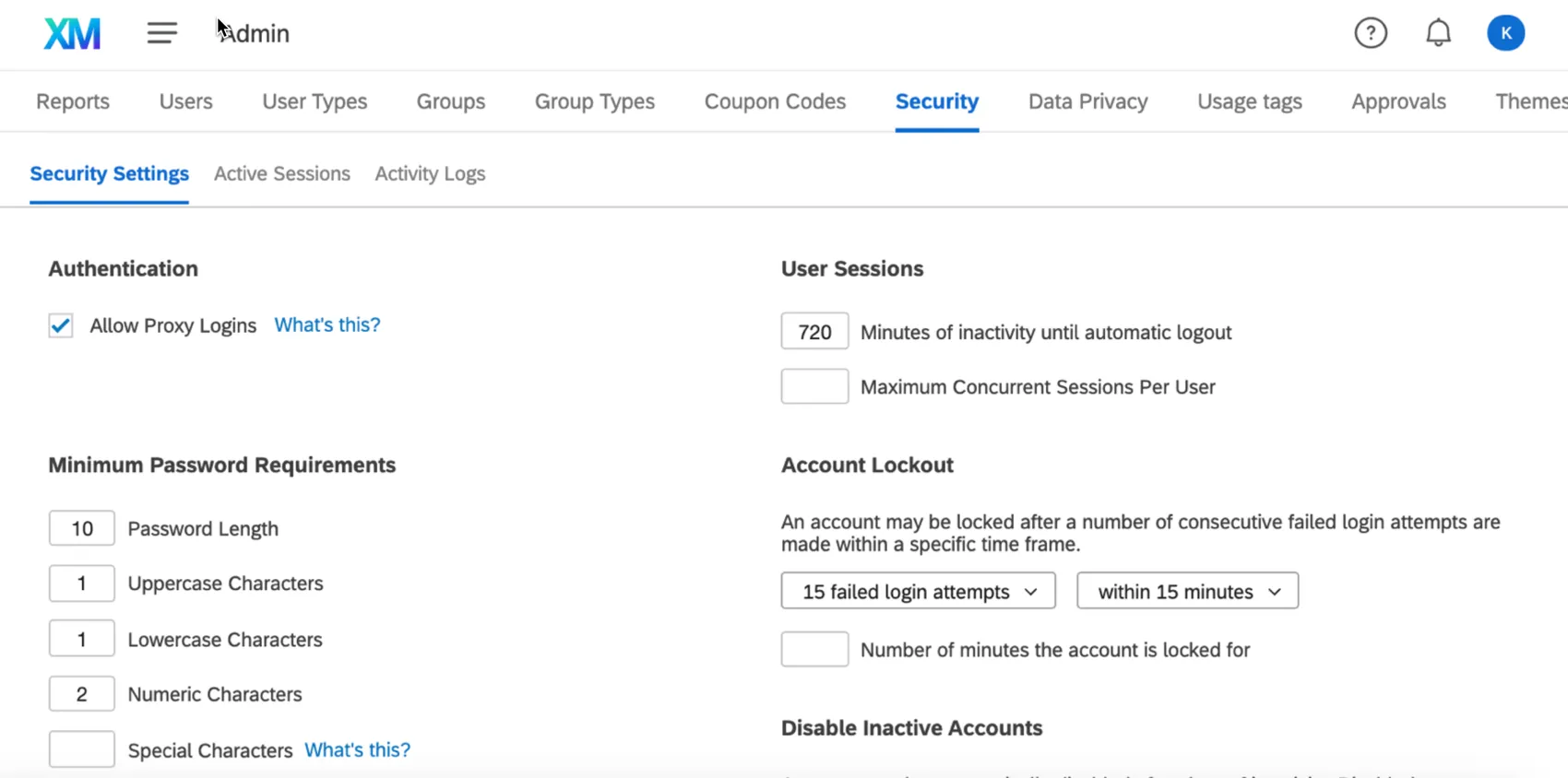This screenshot has width=1568, height=778.
Task: Click the Password Length input field
Action: (x=82, y=528)
